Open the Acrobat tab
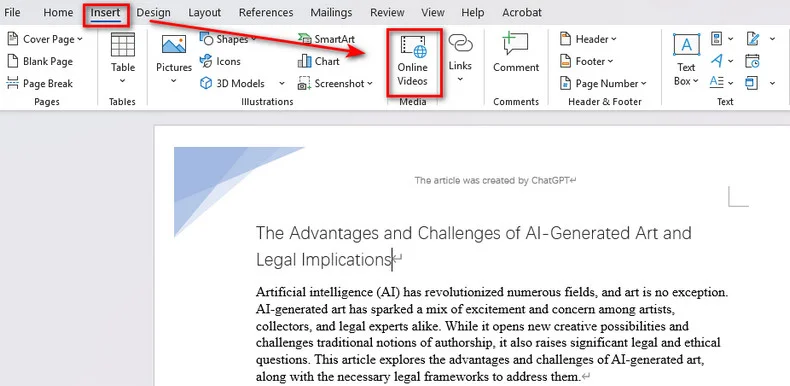Image resolution: width=790 pixels, height=386 pixels. click(x=522, y=13)
